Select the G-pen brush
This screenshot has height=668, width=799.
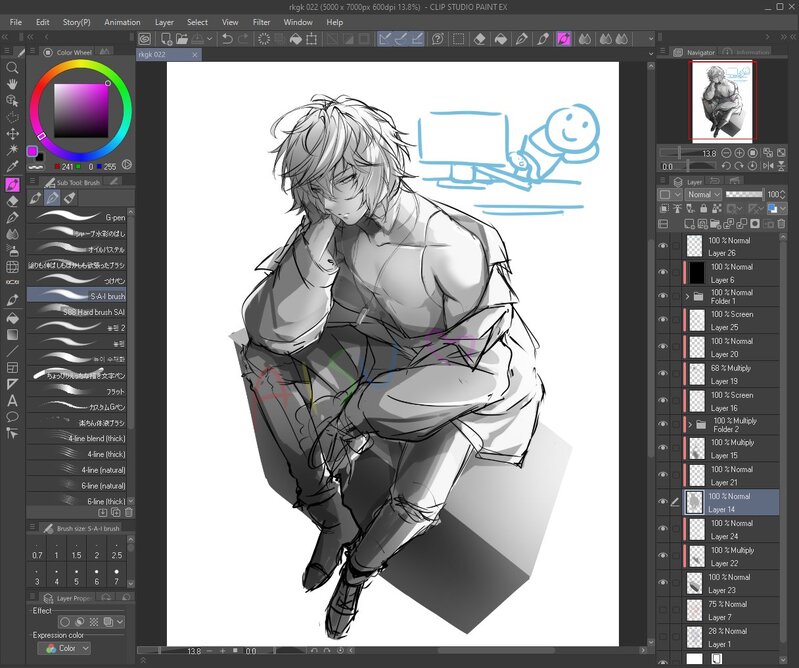76,217
